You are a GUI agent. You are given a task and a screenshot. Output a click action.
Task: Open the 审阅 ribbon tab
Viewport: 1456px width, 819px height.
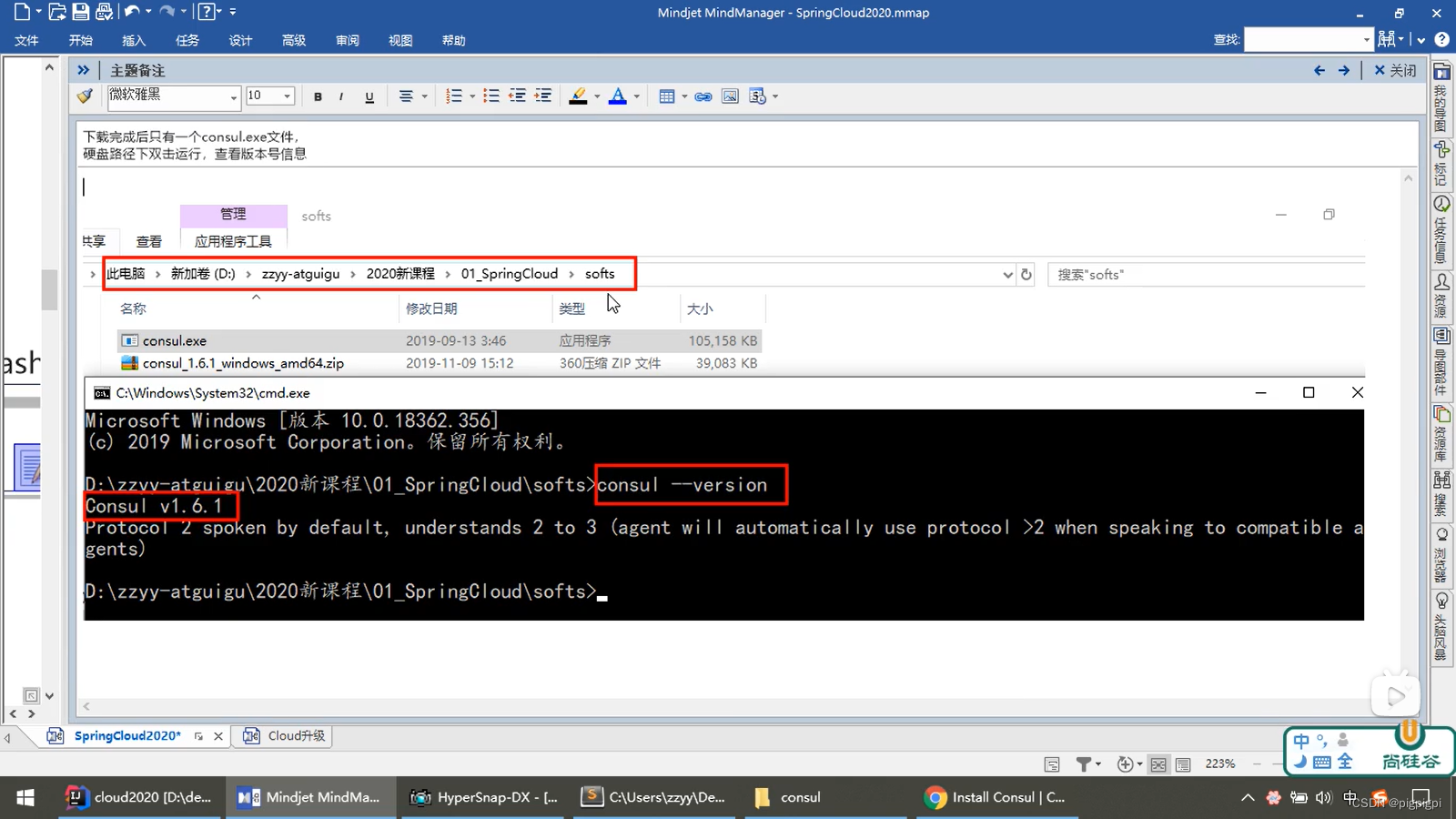(347, 40)
